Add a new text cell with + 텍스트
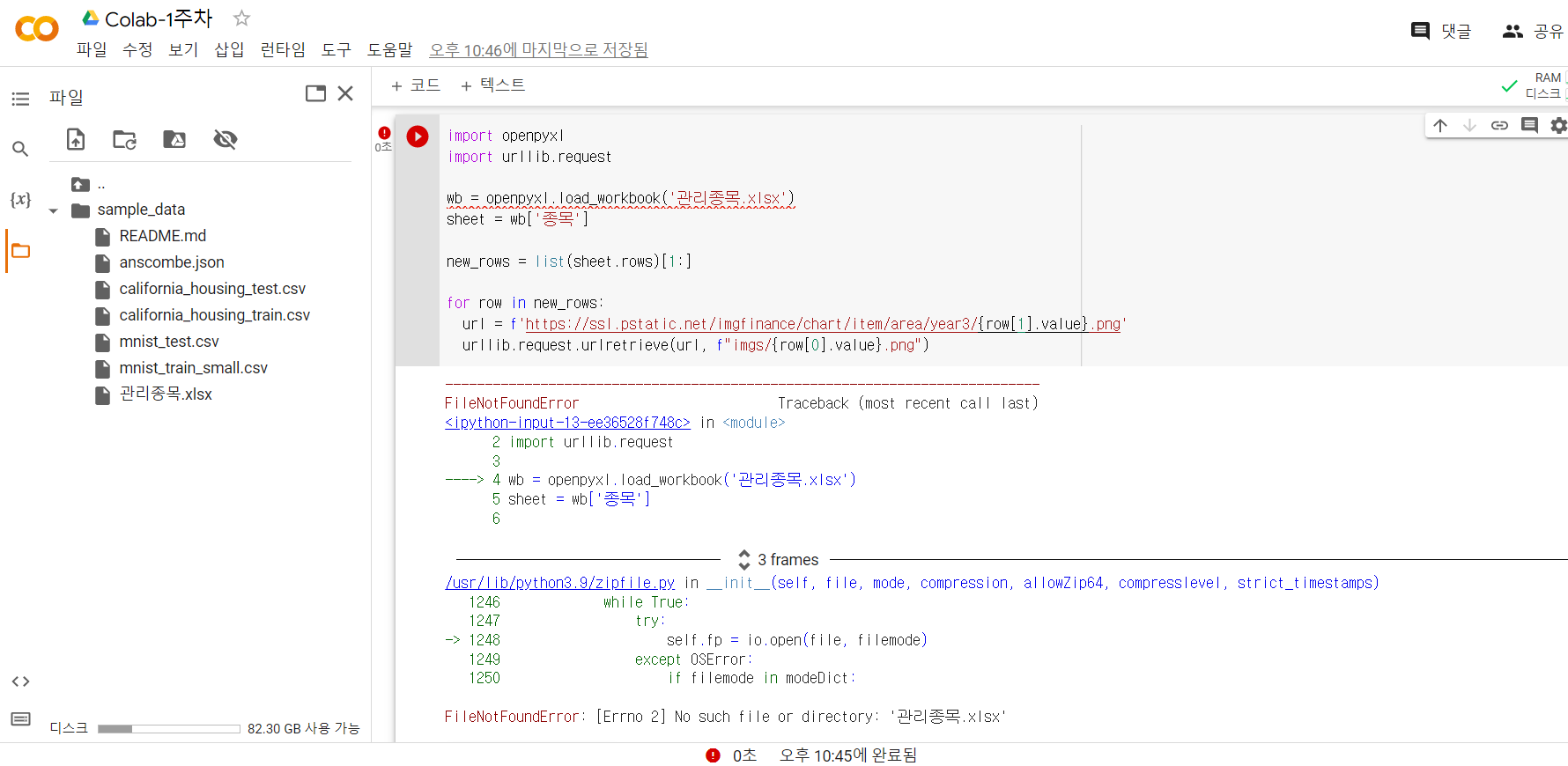This screenshot has height=766, width=1568. coord(492,85)
